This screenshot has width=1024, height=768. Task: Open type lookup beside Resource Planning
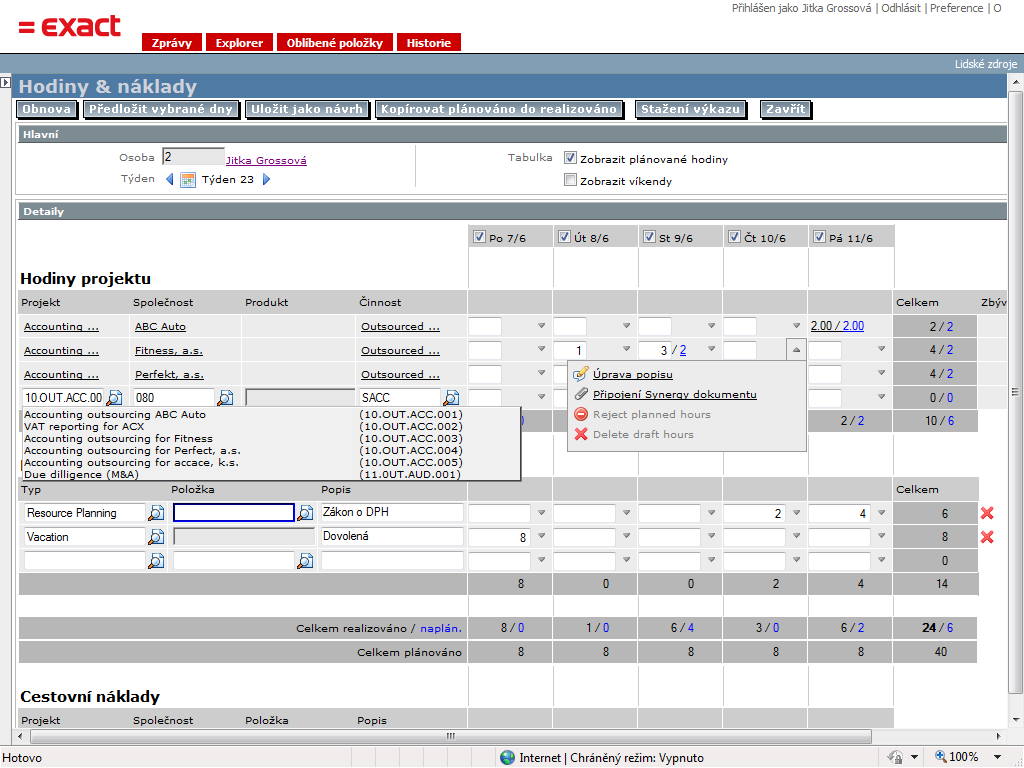156,513
